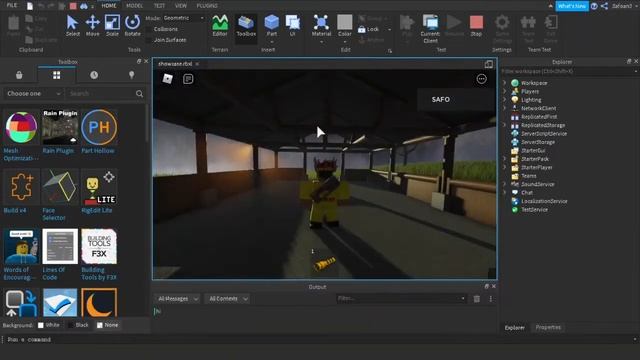Switch to the TEST ribbon tab
This screenshot has width=640, height=360.
[x=159, y=6]
